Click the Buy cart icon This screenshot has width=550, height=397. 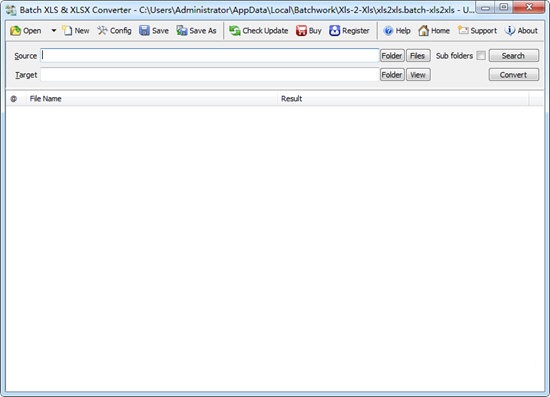(x=309, y=31)
